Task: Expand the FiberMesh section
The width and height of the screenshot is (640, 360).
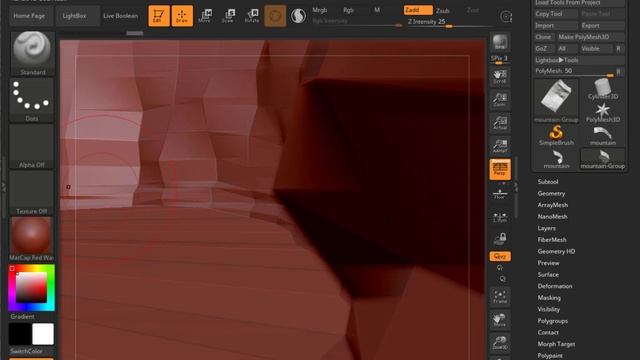Action: pyautogui.click(x=552, y=240)
